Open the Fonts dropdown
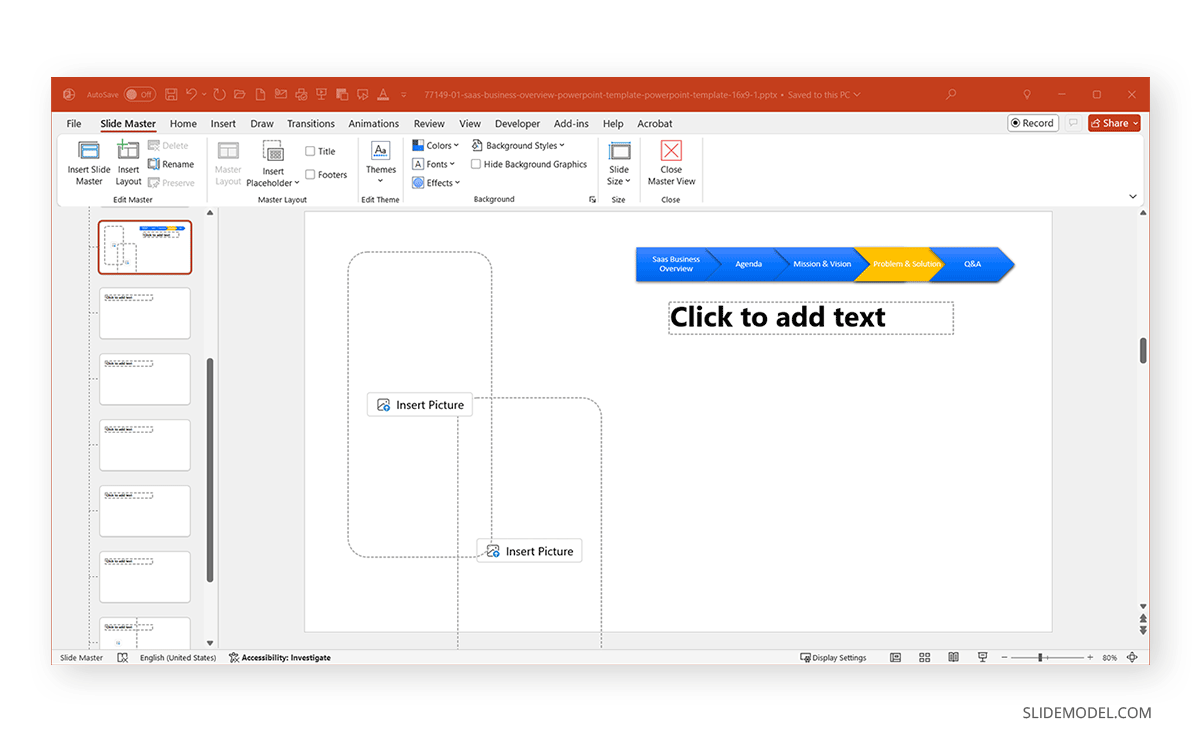This screenshot has height=743, width=1200. [x=433, y=163]
